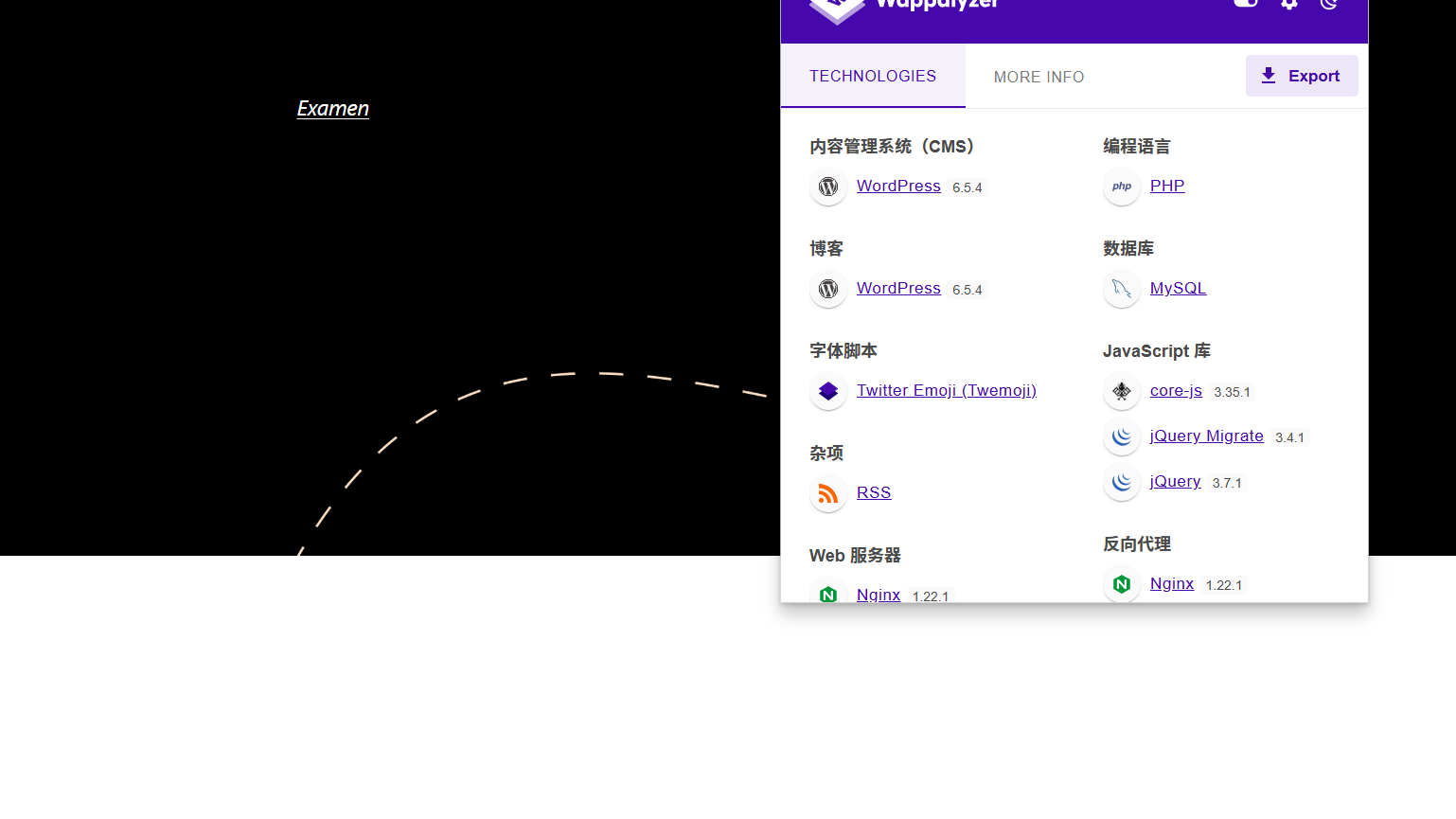Click the Web 服务器 category heading
1456x819 pixels.
[855, 556]
